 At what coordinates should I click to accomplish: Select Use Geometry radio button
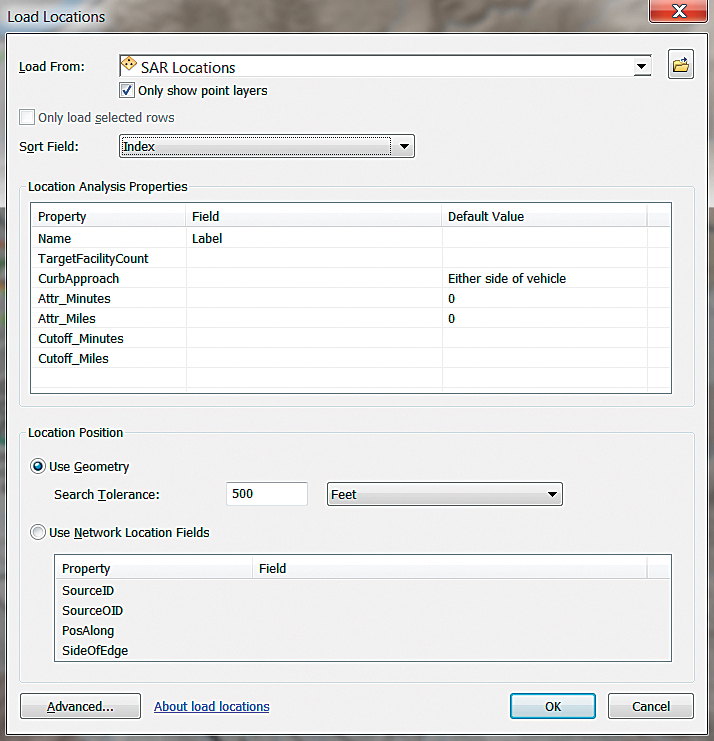(38, 466)
